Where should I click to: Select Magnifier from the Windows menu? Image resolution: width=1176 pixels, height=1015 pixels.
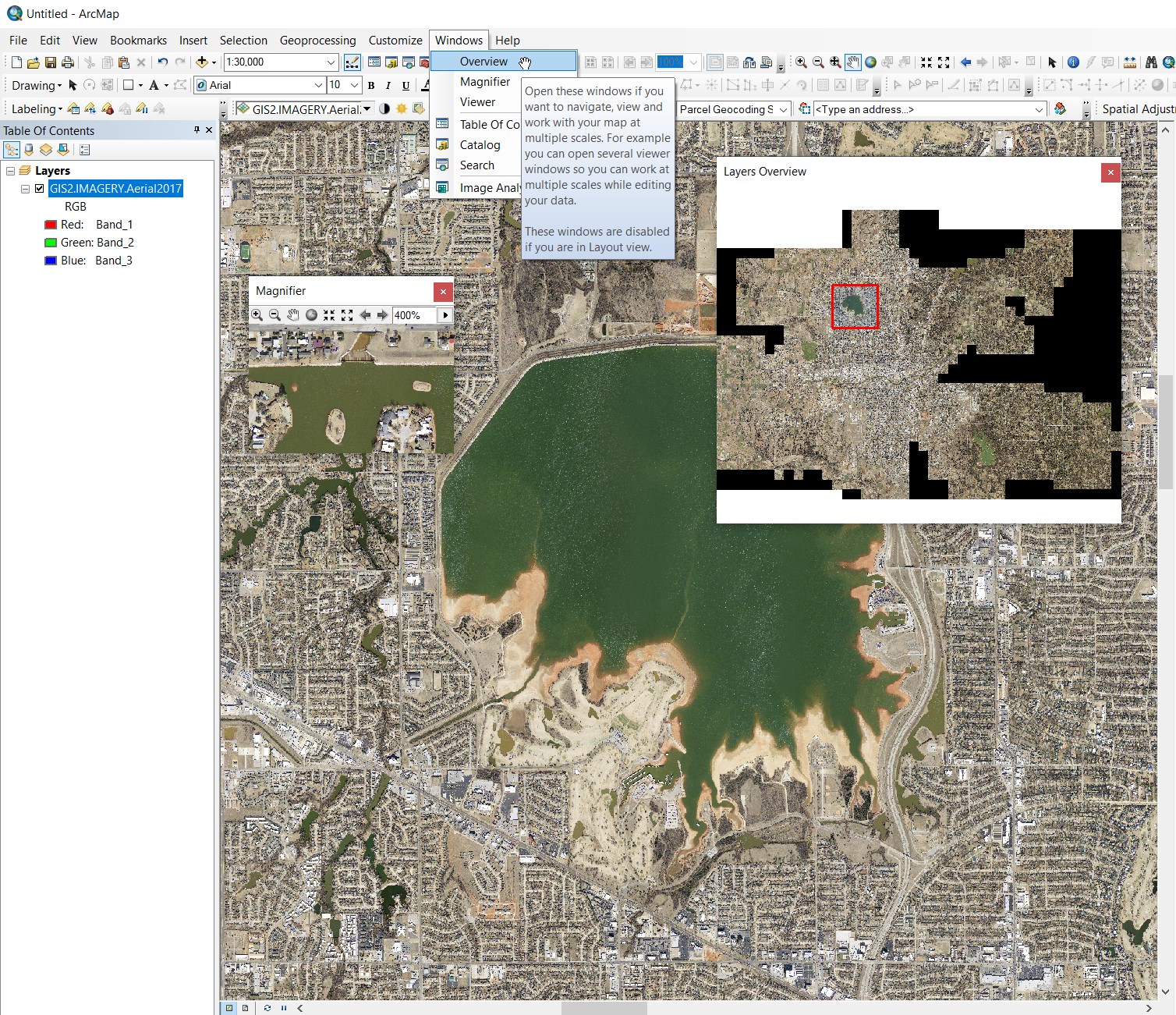point(485,81)
